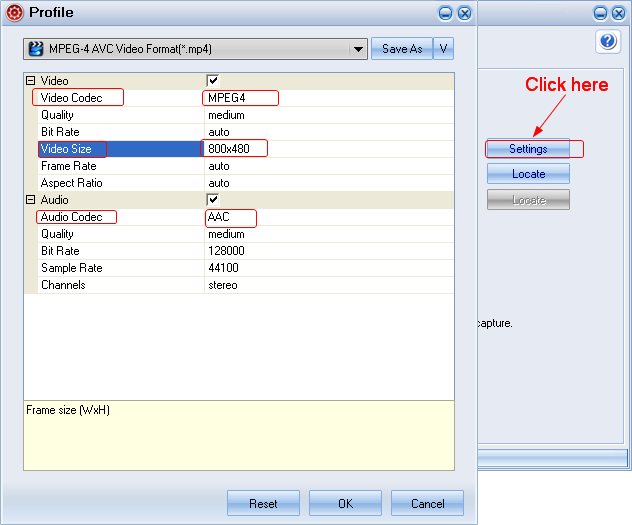The width and height of the screenshot is (632, 525).
Task: Click auto value of video Bit Rate
Action: click(219, 132)
